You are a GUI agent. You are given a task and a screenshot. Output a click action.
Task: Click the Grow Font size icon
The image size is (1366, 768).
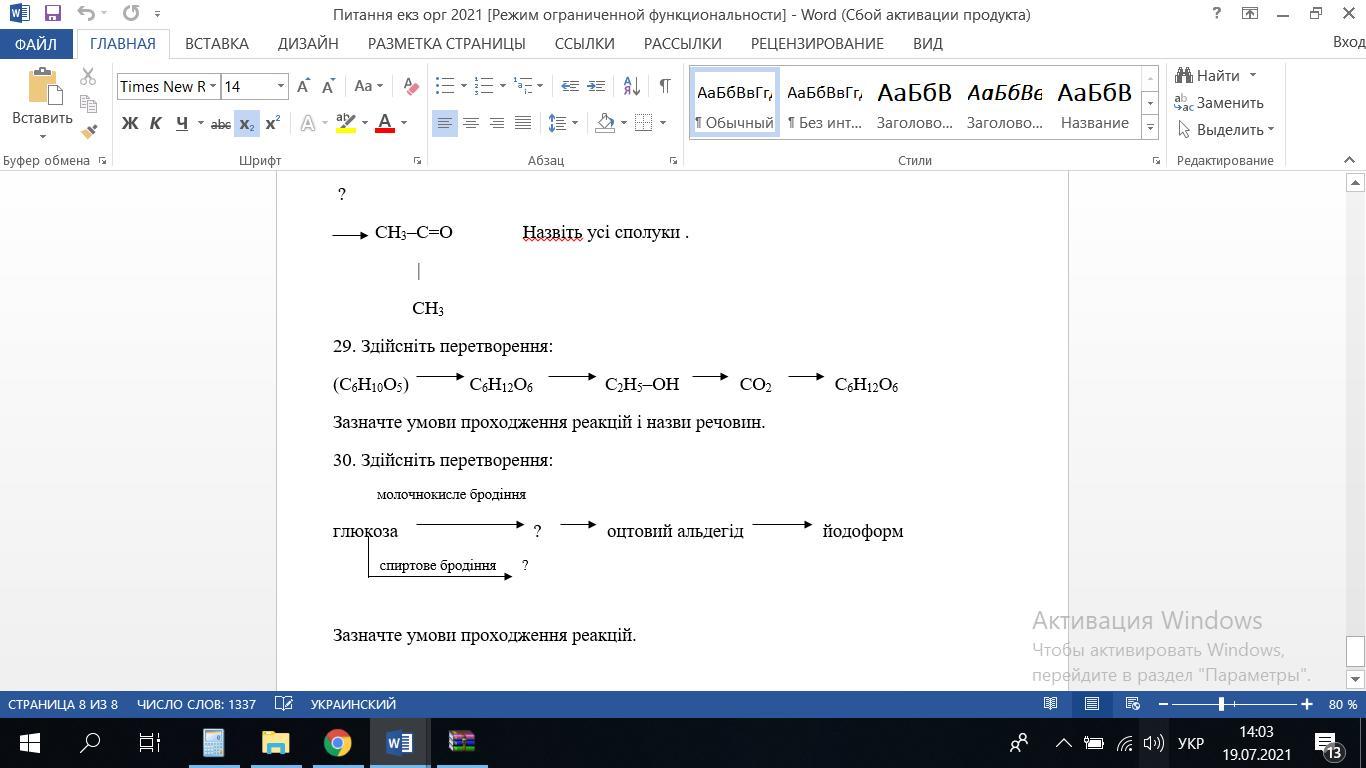[x=303, y=86]
